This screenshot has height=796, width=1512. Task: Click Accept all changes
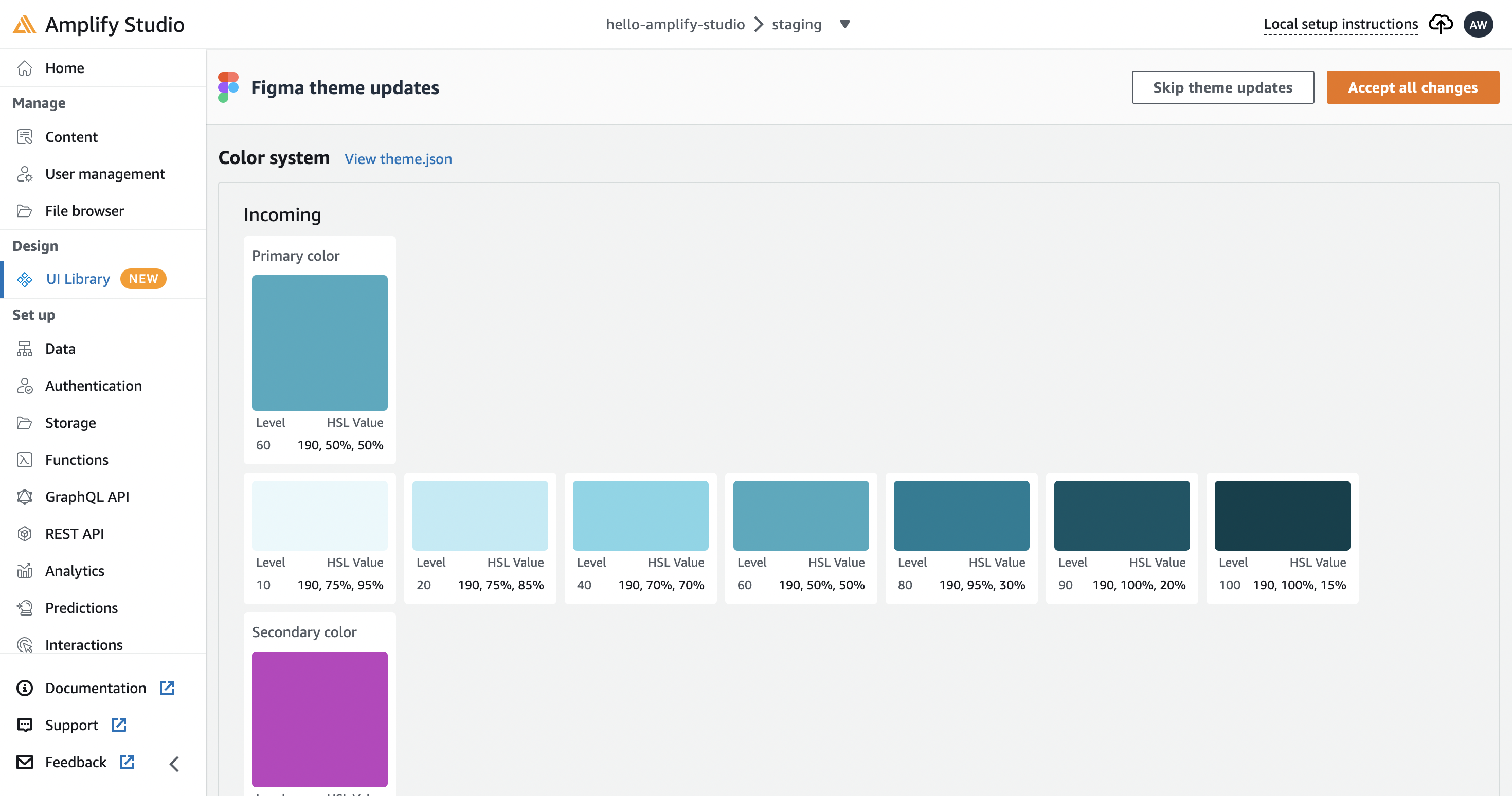pos(1412,87)
